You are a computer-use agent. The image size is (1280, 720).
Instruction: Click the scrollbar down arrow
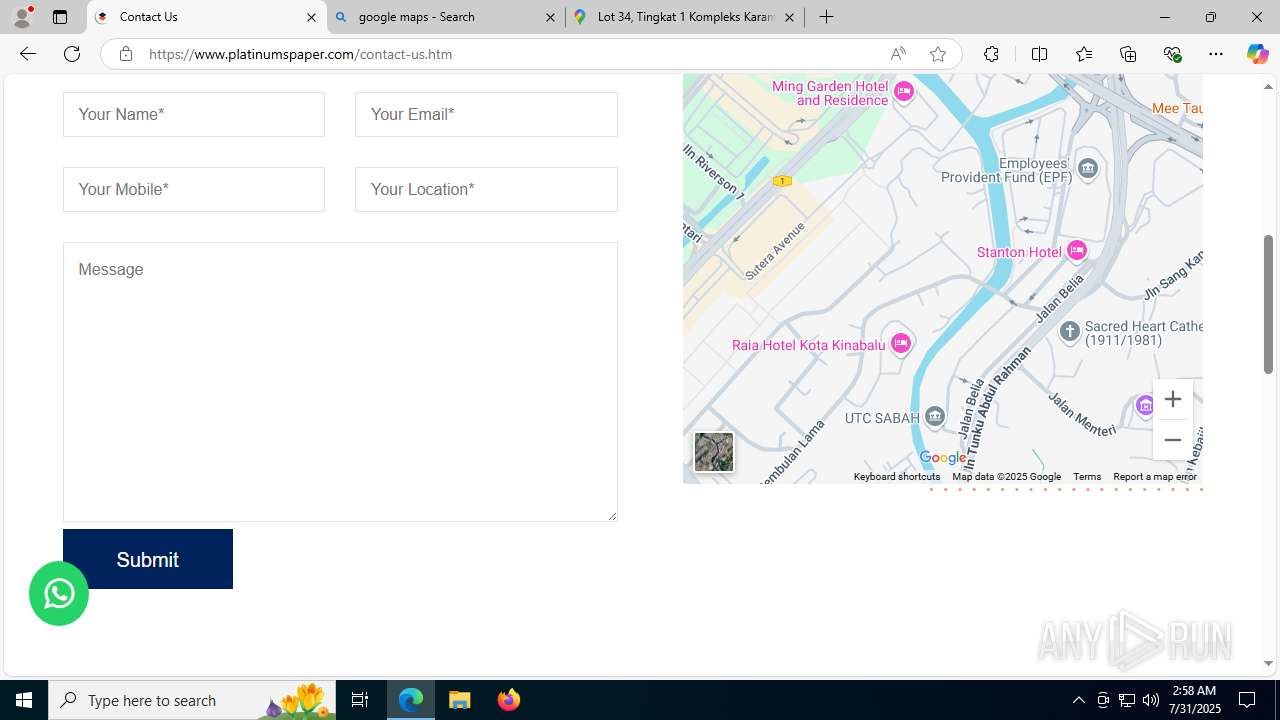click(1268, 663)
